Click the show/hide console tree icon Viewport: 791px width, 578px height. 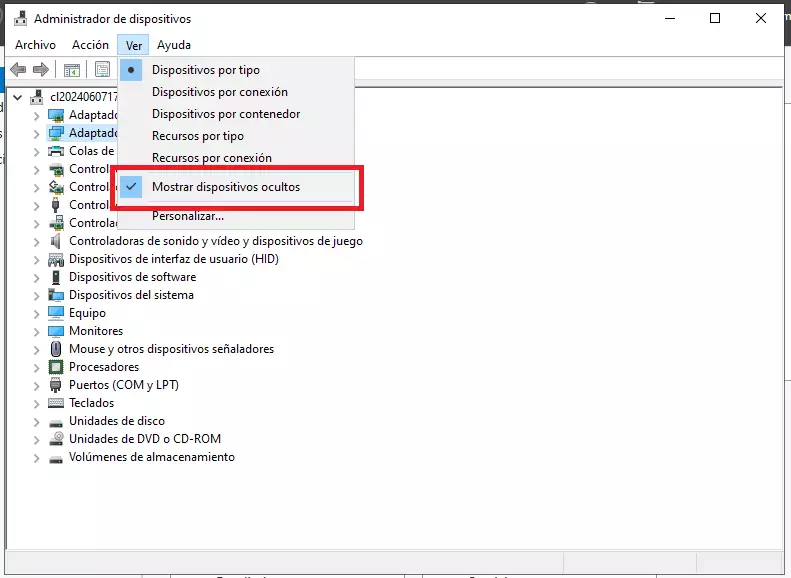tap(72, 70)
